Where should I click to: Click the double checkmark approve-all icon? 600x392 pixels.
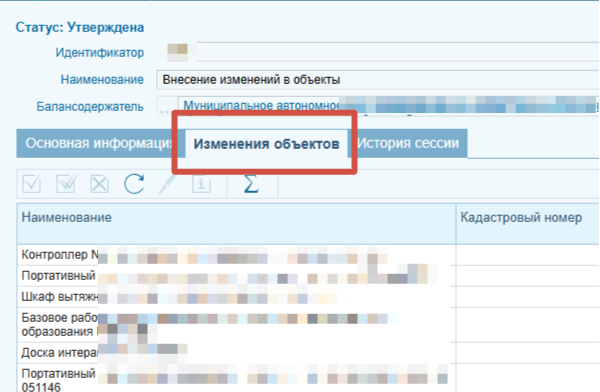coord(66,184)
